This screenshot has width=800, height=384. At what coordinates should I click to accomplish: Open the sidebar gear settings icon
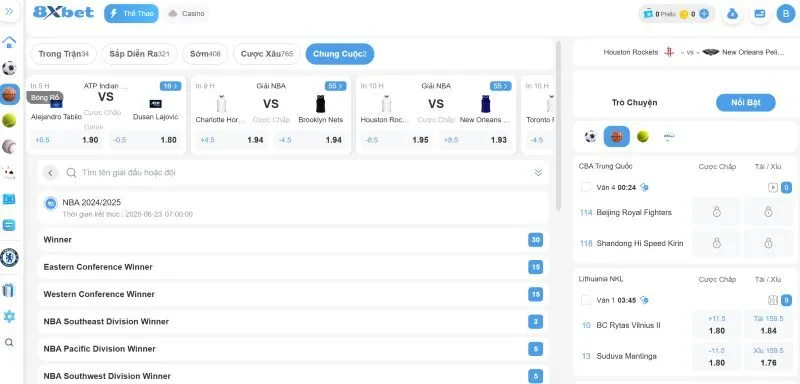pos(9,316)
